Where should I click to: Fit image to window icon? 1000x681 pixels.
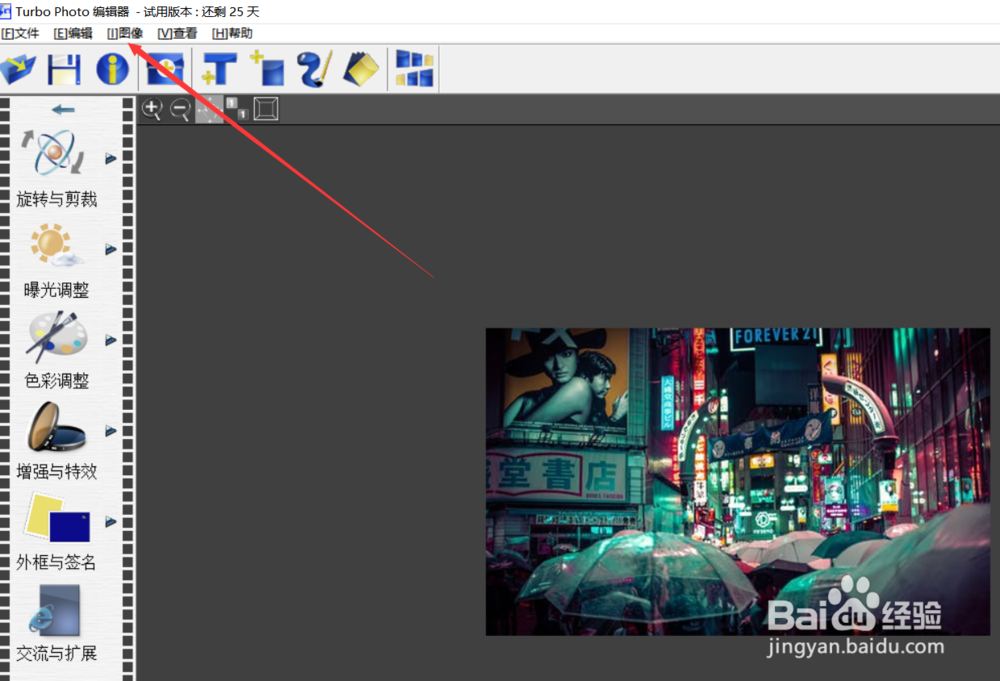[x=266, y=109]
